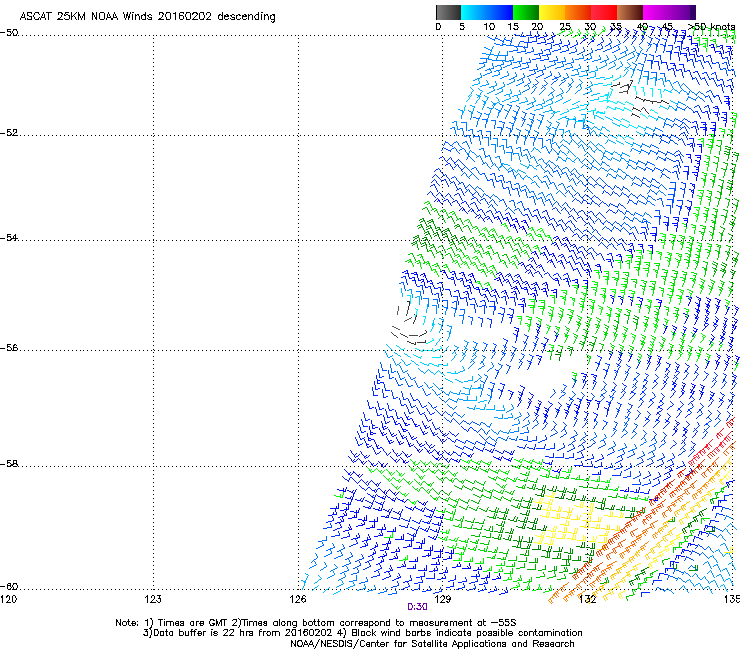Screen dimensions: 740x650
Task: Click the -54 latitude label
Action: (x=9, y=237)
